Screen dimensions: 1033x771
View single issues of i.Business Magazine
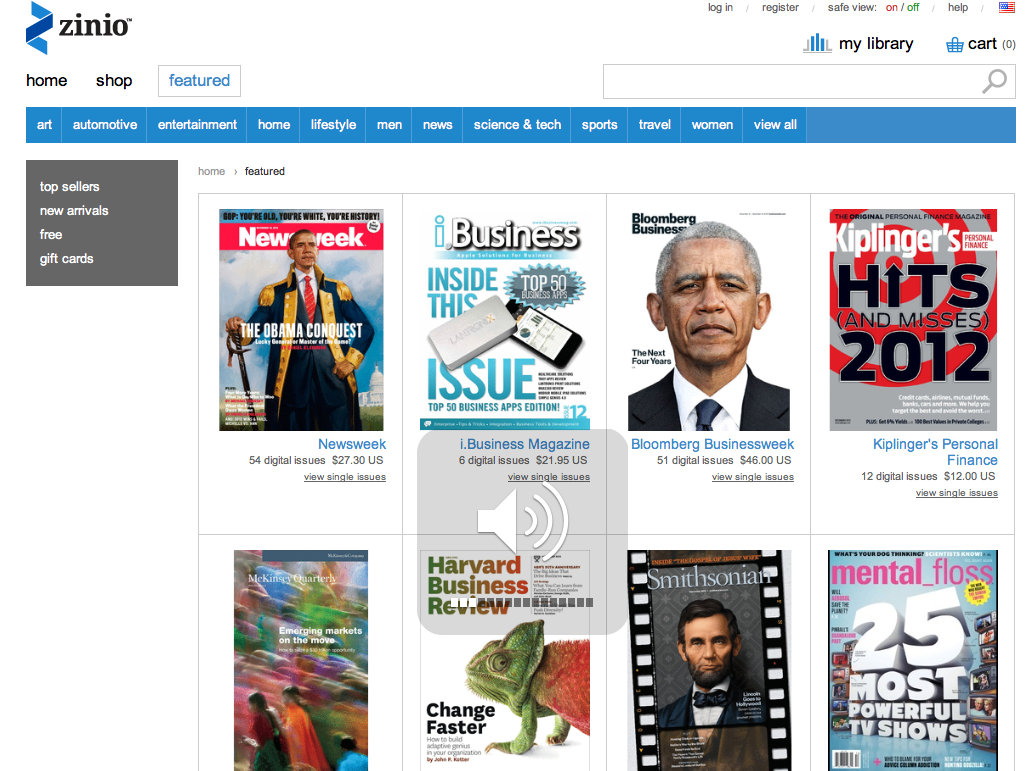pyautogui.click(x=549, y=476)
